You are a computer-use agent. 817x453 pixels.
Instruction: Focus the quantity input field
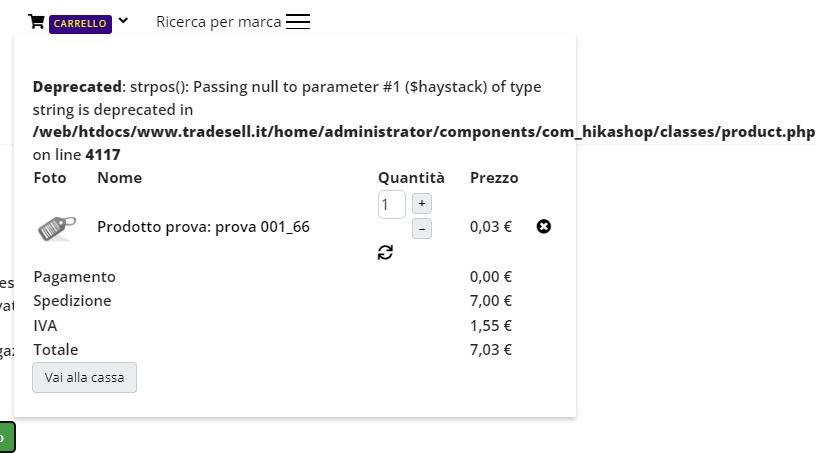(x=392, y=204)
